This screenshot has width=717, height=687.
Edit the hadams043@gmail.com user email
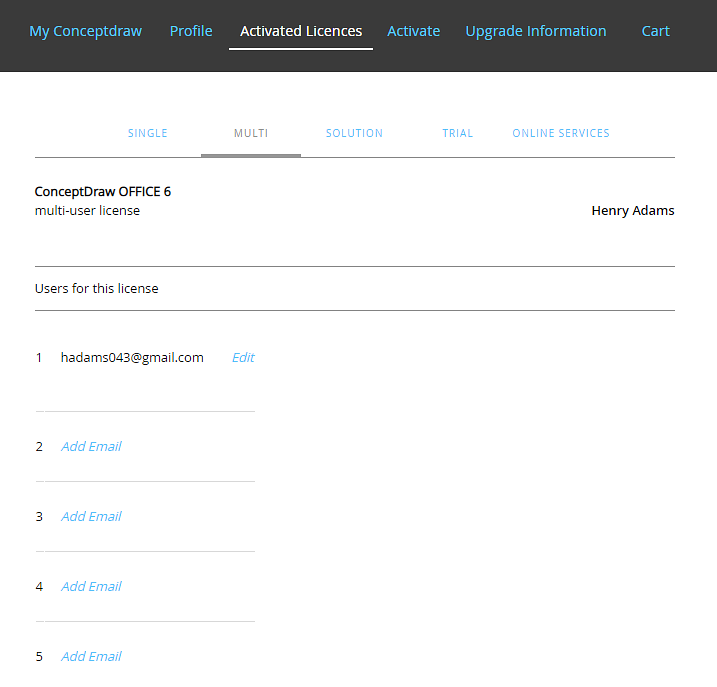click(x=243, y=357)
